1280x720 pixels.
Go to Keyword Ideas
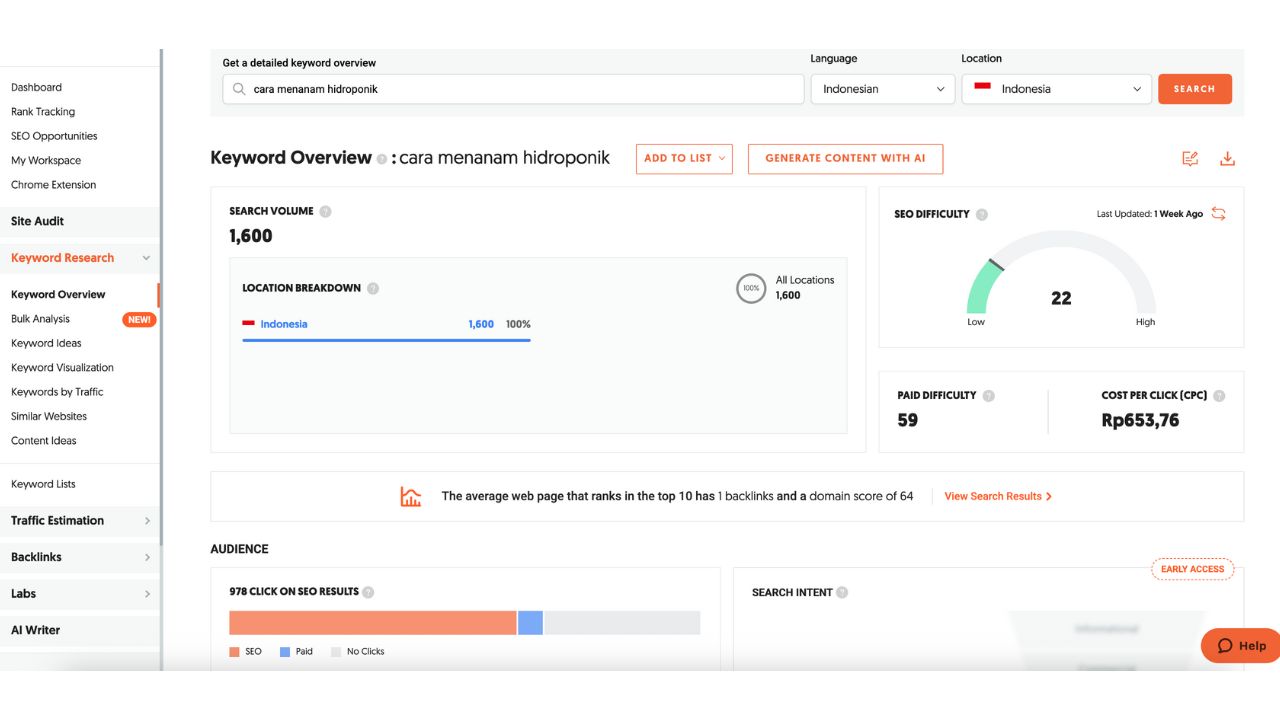click(46, 343)
